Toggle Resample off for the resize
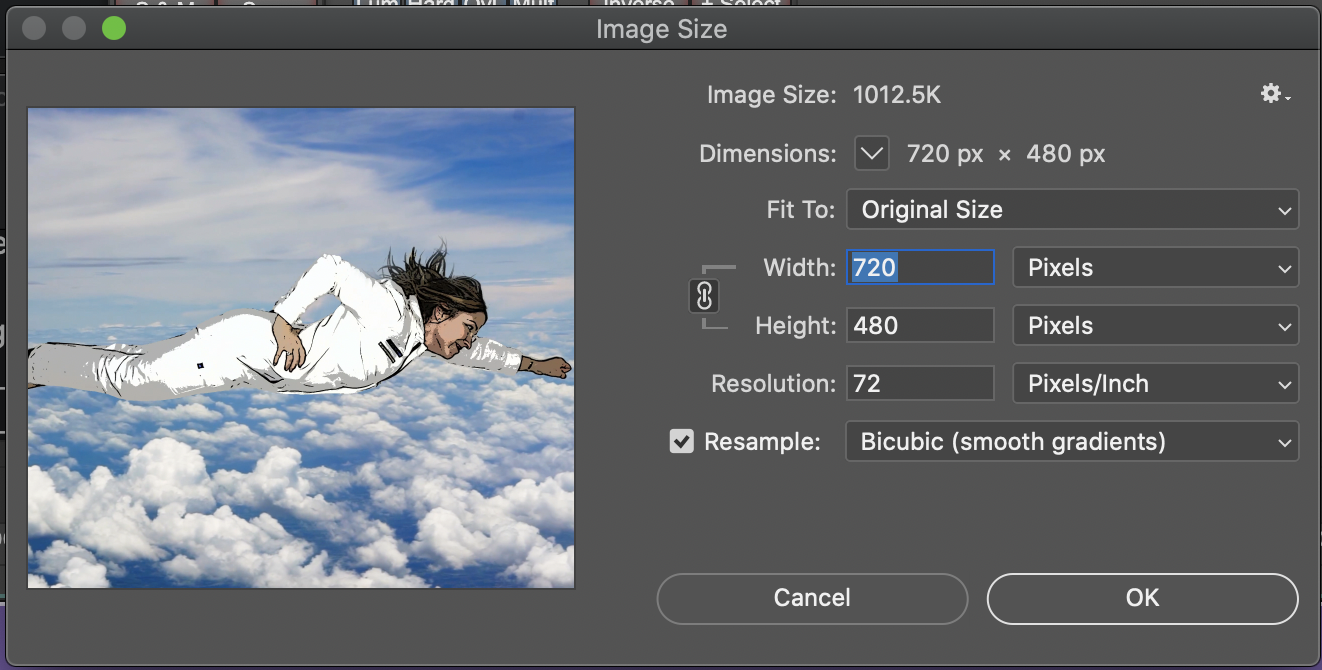The height and width of the screenshot is (670, 1322). pos(682,441)
